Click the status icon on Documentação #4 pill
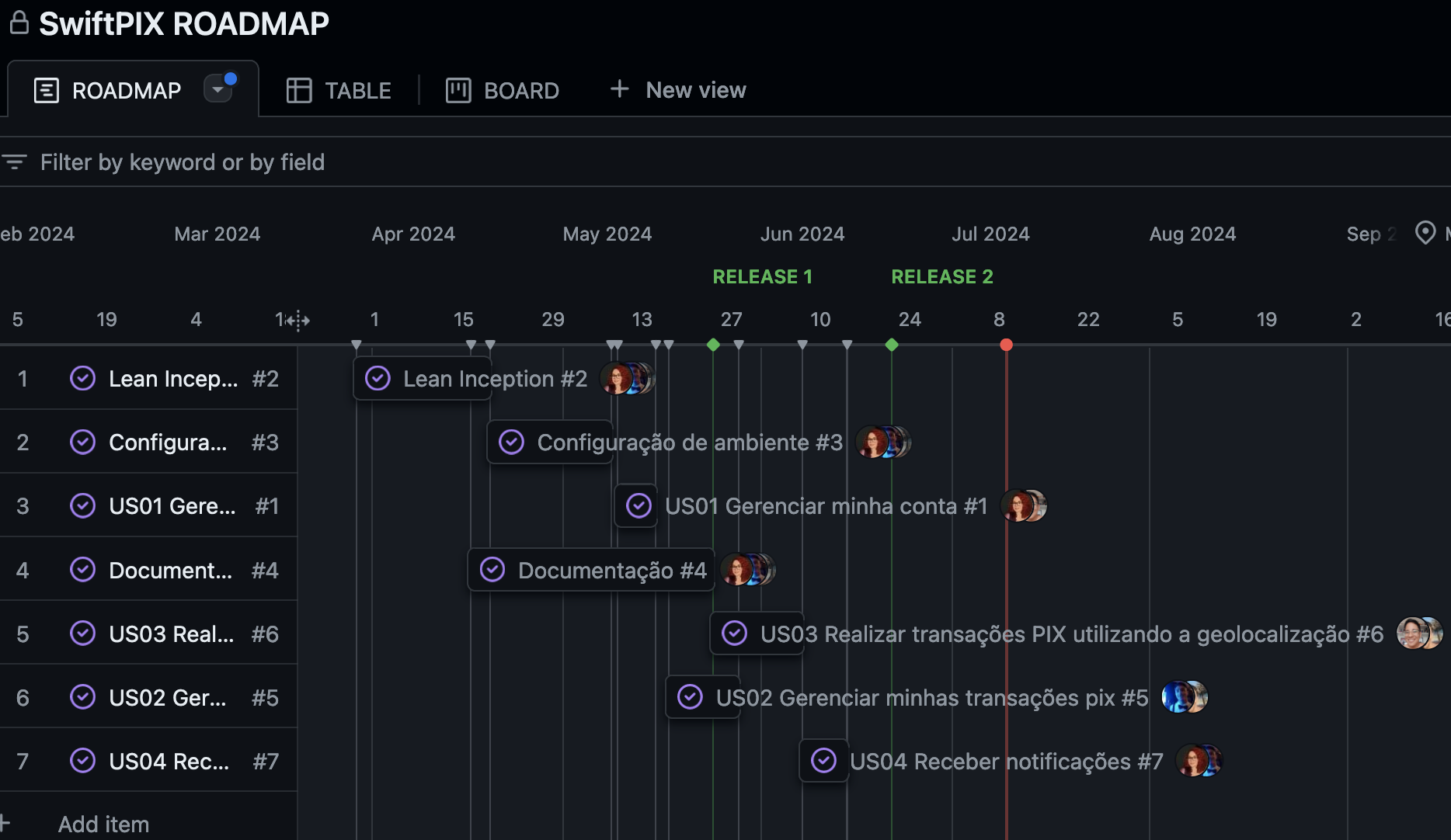The height and width of the screenshot is (840, 1451). 492,569
